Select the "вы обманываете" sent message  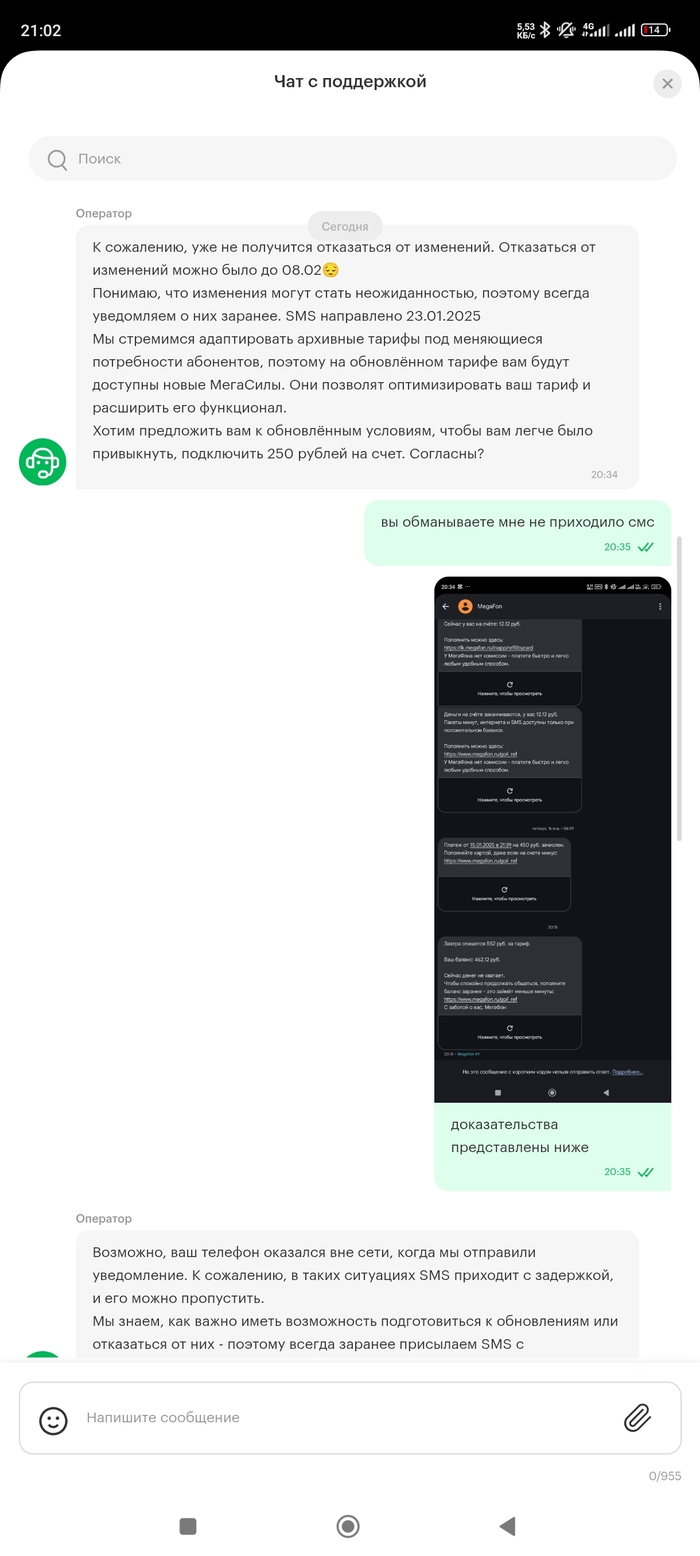[x=516, y=522]
